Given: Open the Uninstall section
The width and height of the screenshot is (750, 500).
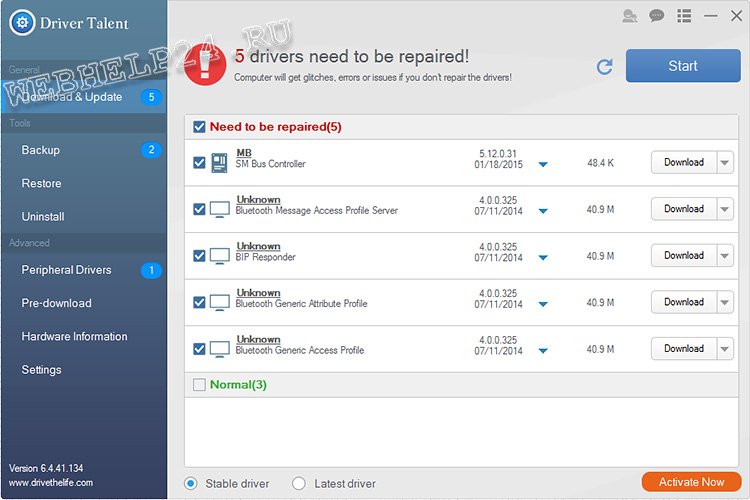Looking at the screenshot, I should pos(84,217).
